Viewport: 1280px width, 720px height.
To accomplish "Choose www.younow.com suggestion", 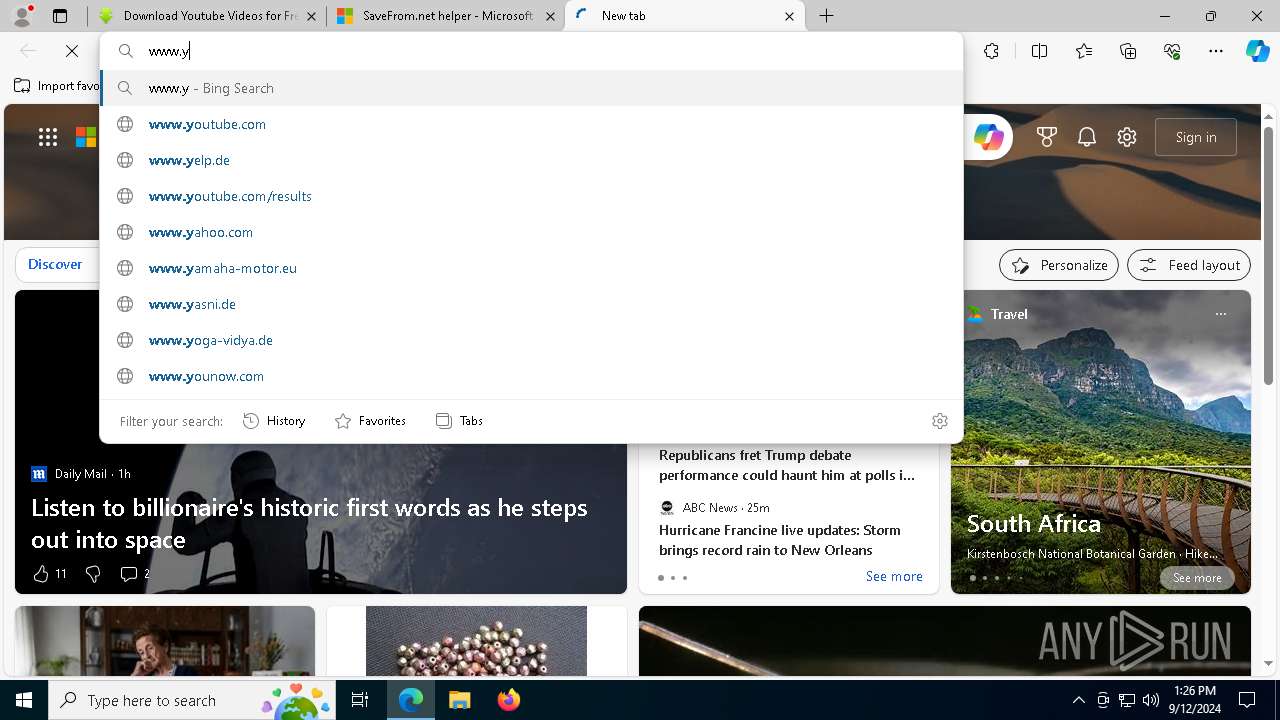I will pos(531,376).
